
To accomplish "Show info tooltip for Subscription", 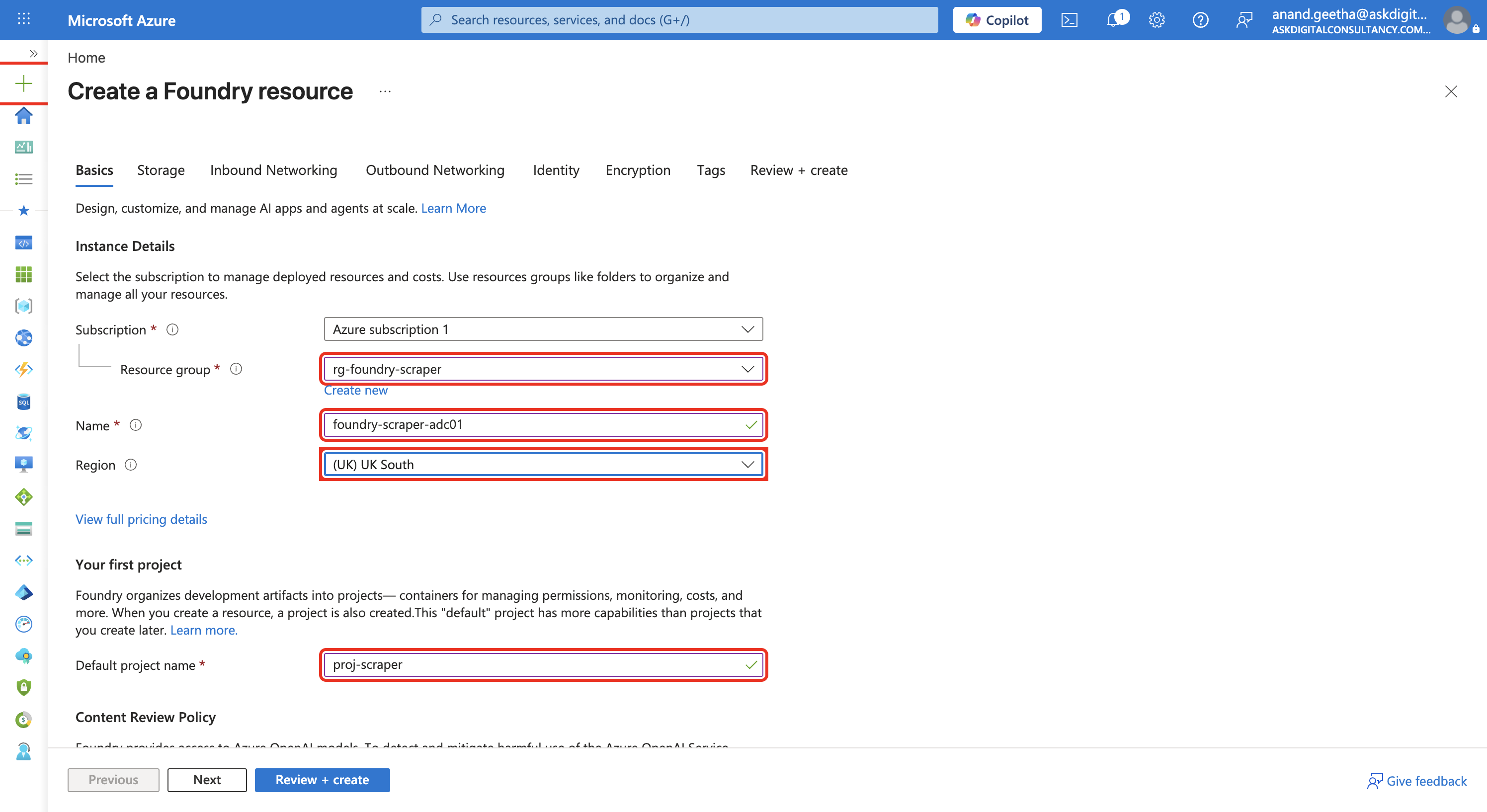I will click(x=172, y=329).
